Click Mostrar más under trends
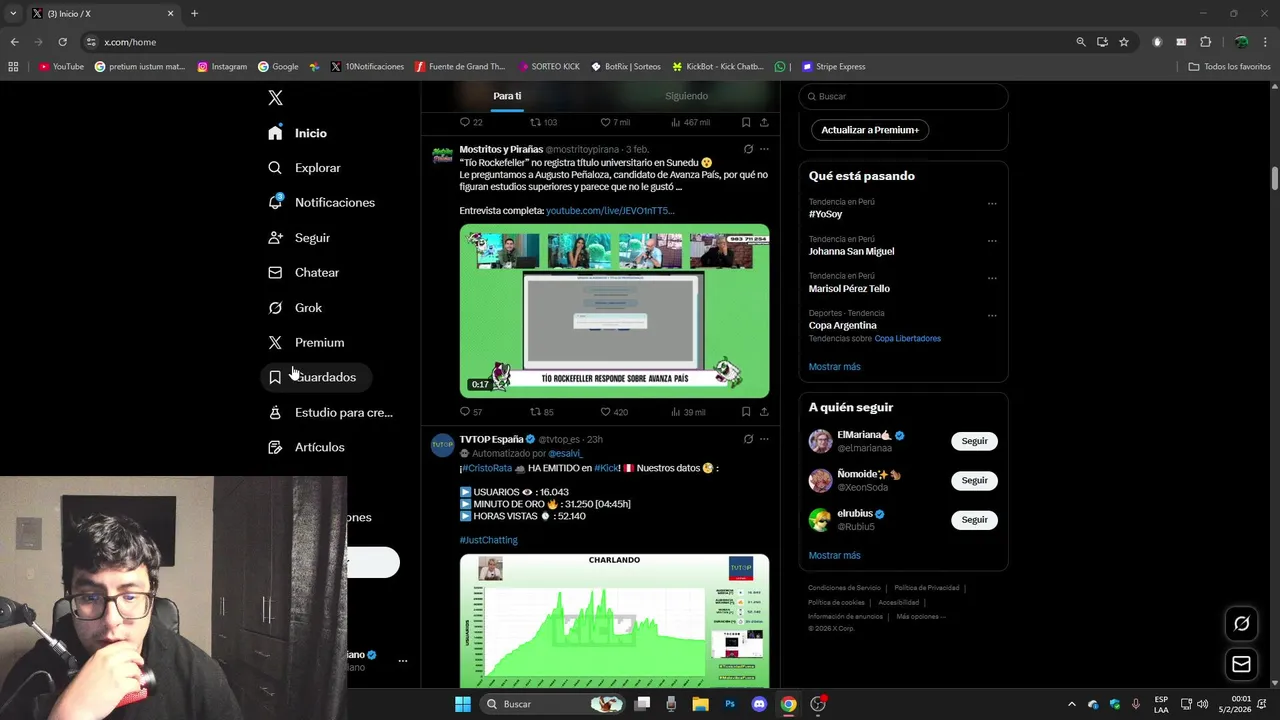Screen dimensions: 1280x720 click(x=834, y=367)
